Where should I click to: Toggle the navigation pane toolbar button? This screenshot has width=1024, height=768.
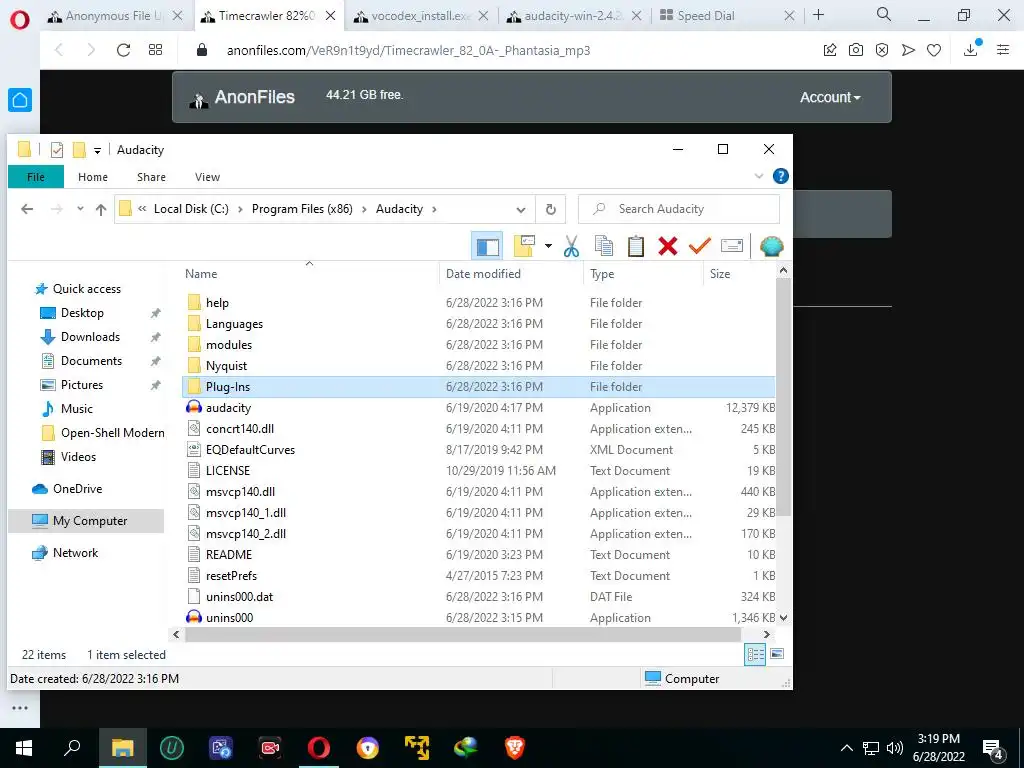click(x=487, y=246)
